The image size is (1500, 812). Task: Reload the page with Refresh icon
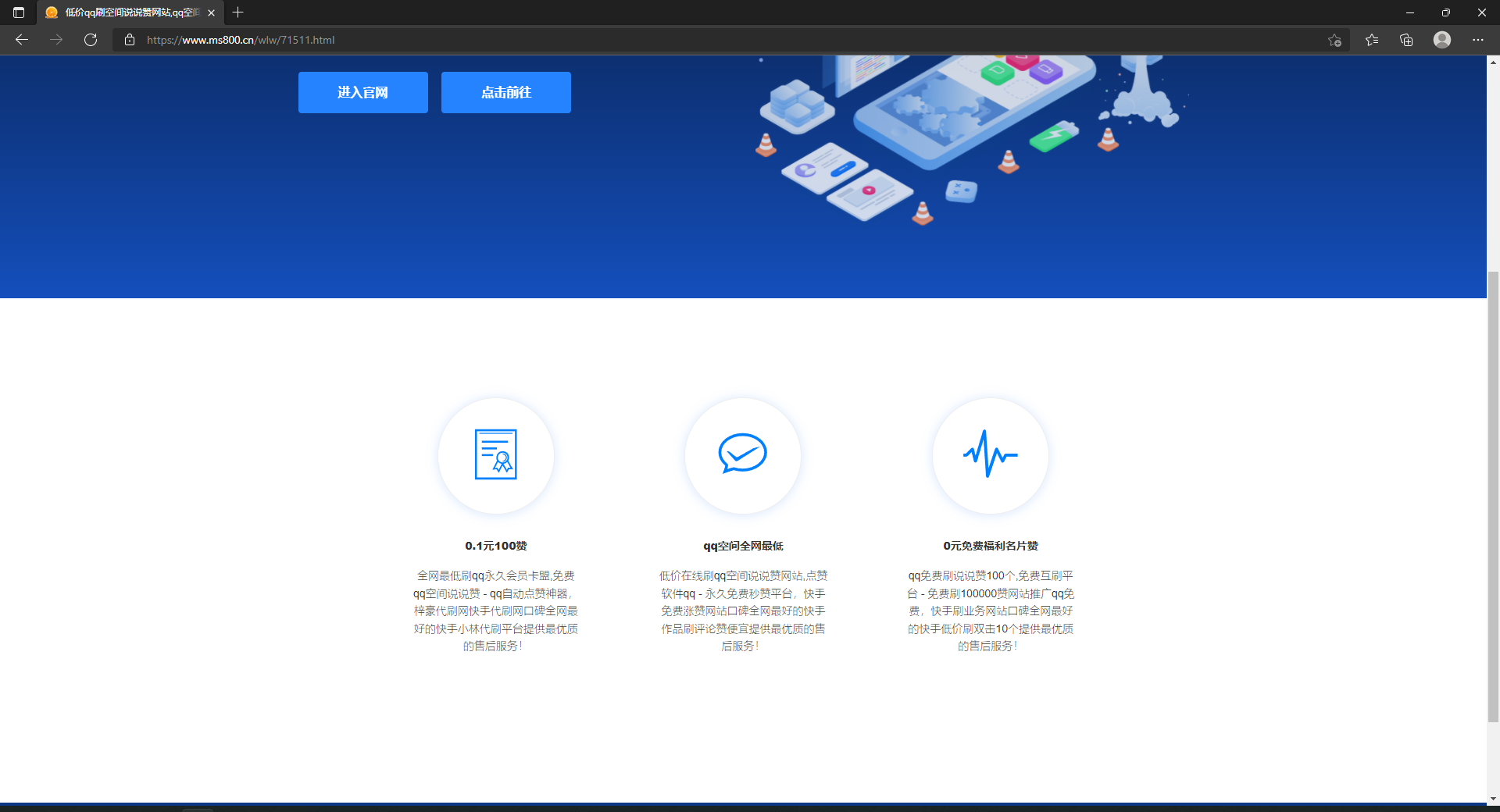click(91, 40)
